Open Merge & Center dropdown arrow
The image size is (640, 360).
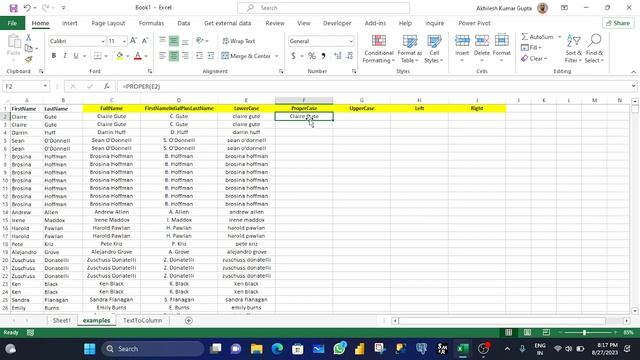277,56
